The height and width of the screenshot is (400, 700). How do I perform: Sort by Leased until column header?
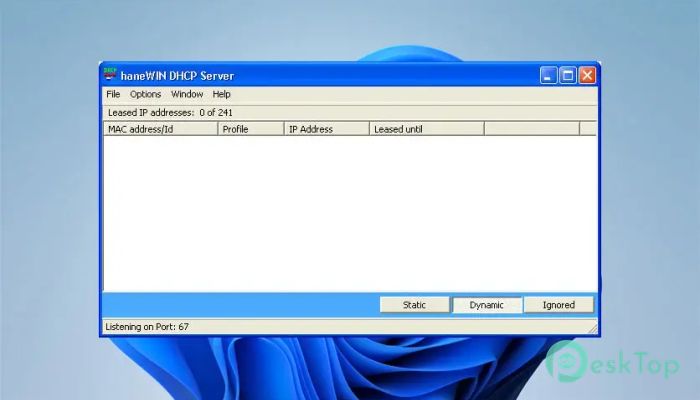(427, 129)
